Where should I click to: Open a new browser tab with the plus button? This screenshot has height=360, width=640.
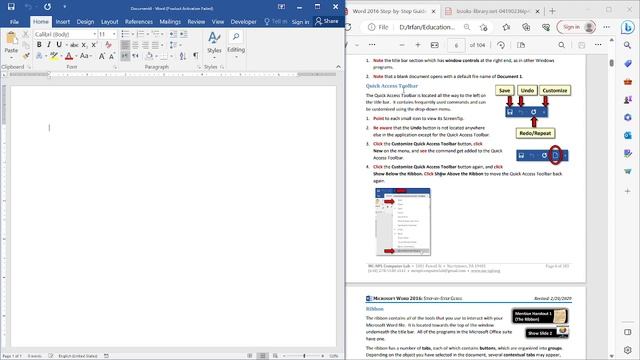tap(552, 11)
